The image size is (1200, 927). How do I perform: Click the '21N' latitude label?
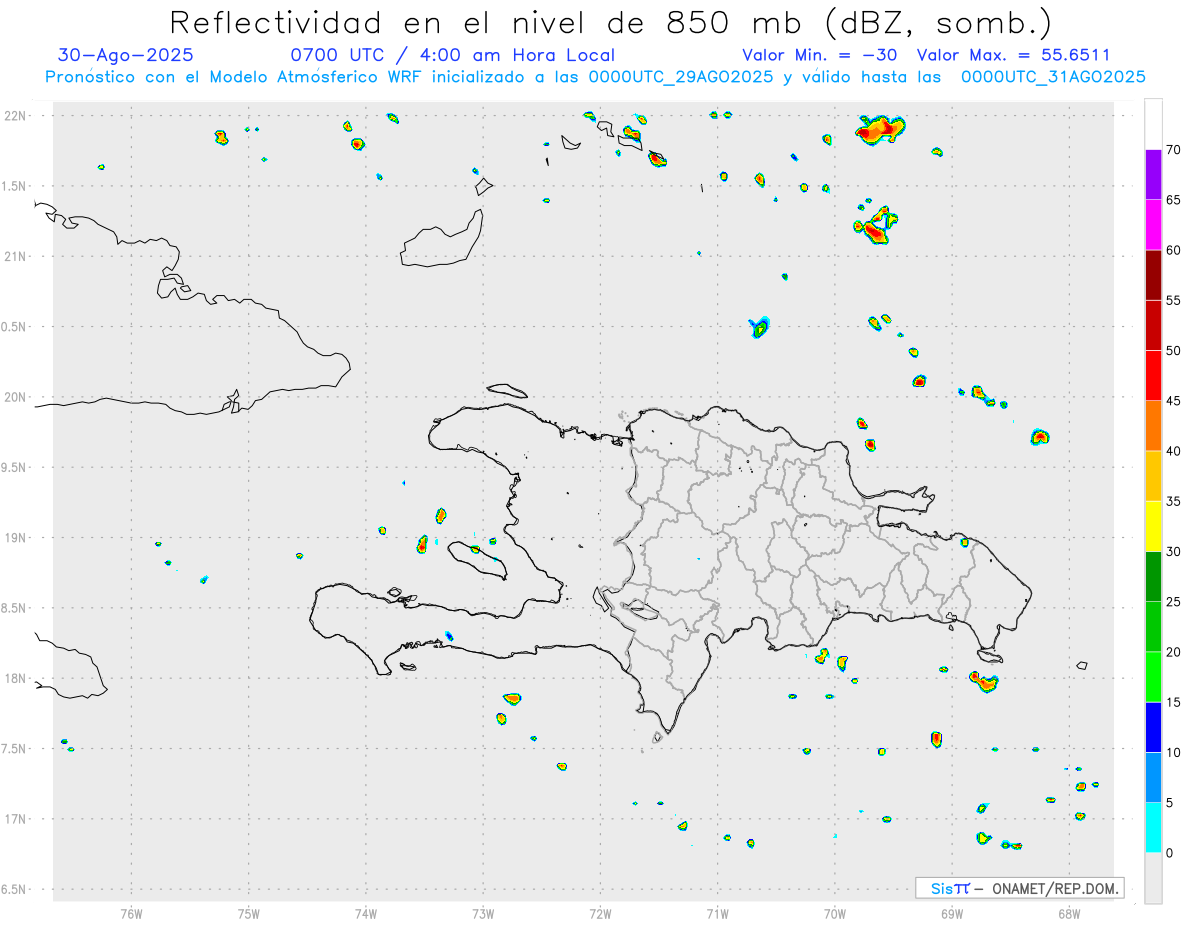pos(16,257)
